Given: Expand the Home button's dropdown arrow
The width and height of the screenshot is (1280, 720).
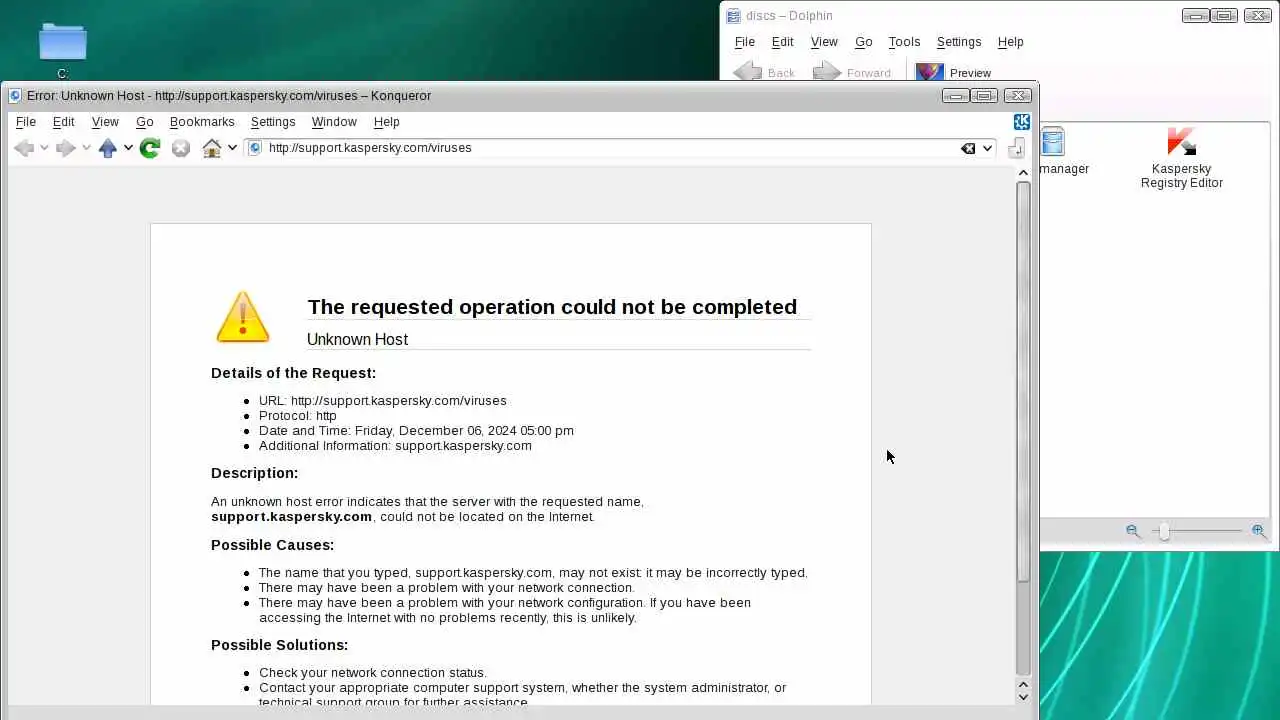Looking at the screenshot, I should click(232, 148).
